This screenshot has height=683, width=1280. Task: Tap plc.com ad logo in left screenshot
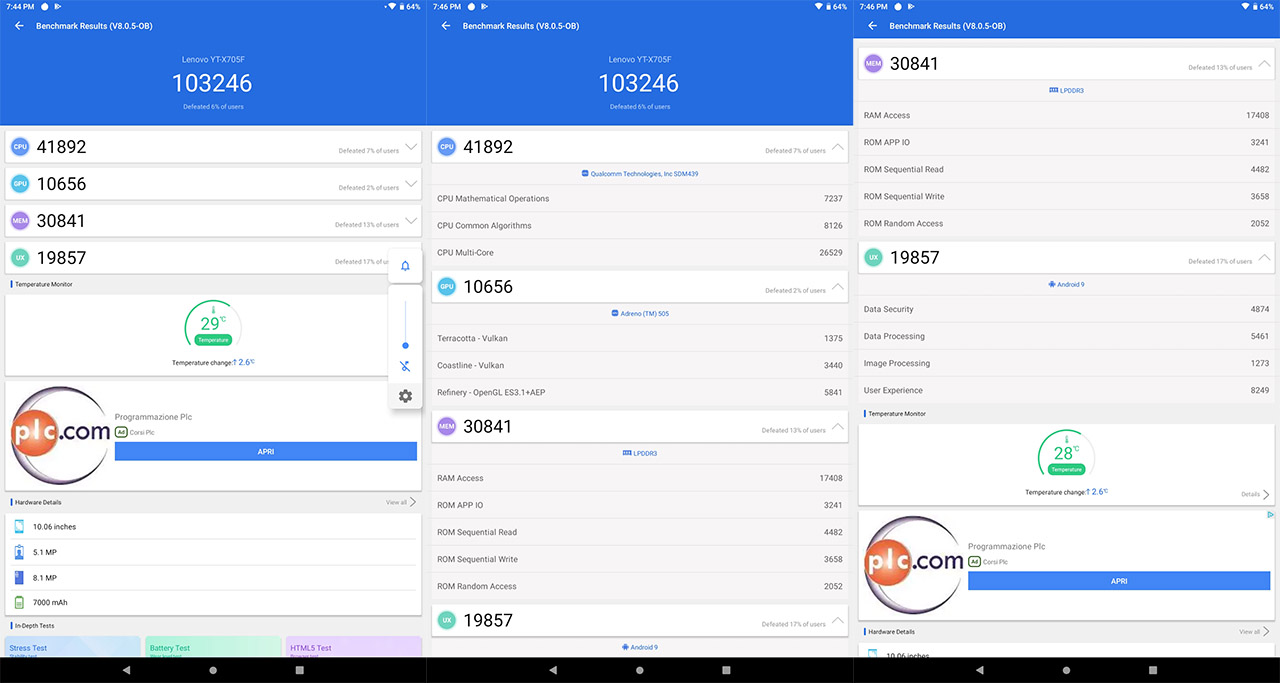click(60, 435)
